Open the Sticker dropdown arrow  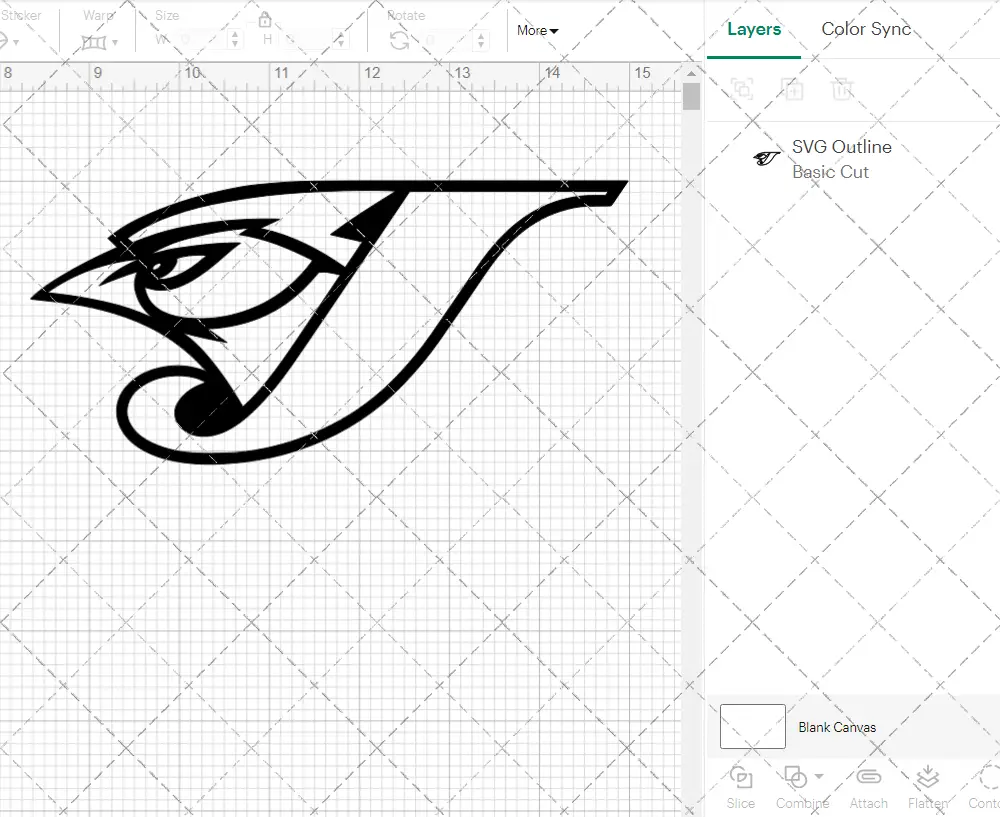[x=16, y=43]
